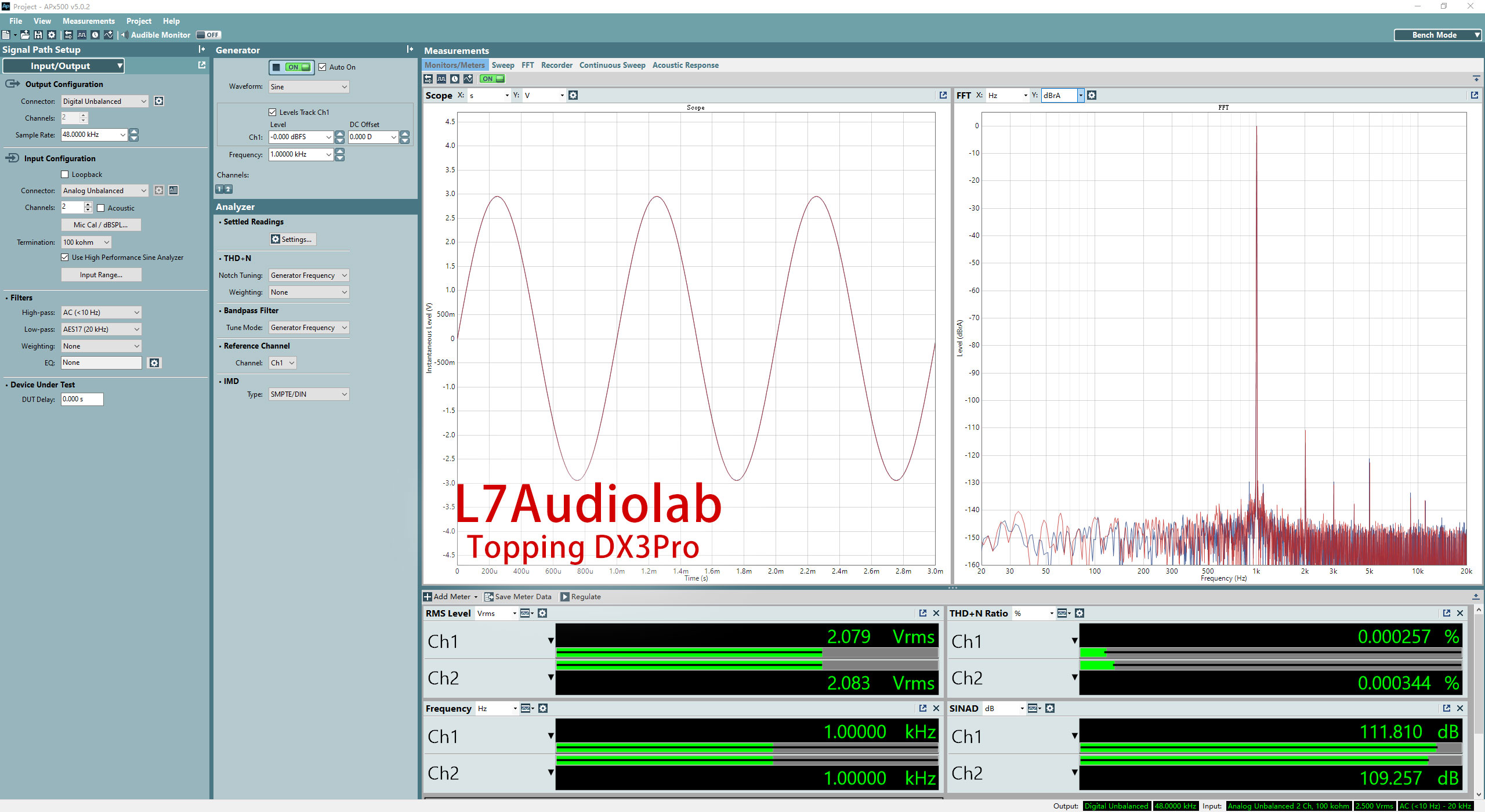Pop out the Frequency meter
Screen dimensions: 1485x812
tap(923, 708)
